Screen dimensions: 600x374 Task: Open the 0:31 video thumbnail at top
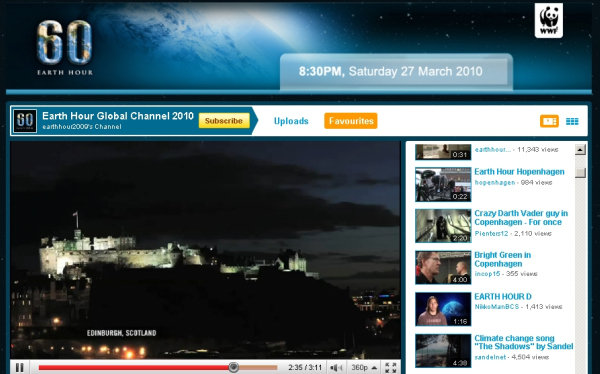point(443,152)
